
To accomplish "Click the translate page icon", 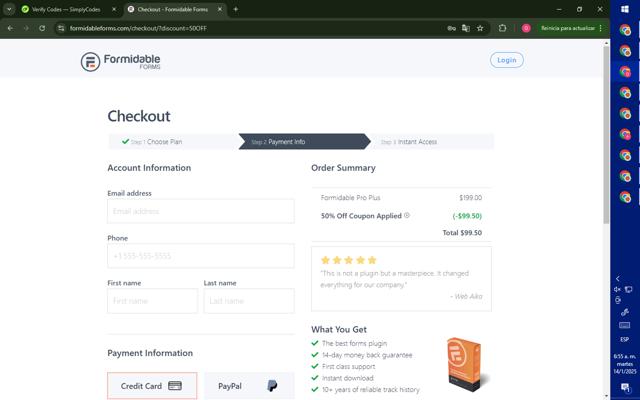I will coord(466,28).
